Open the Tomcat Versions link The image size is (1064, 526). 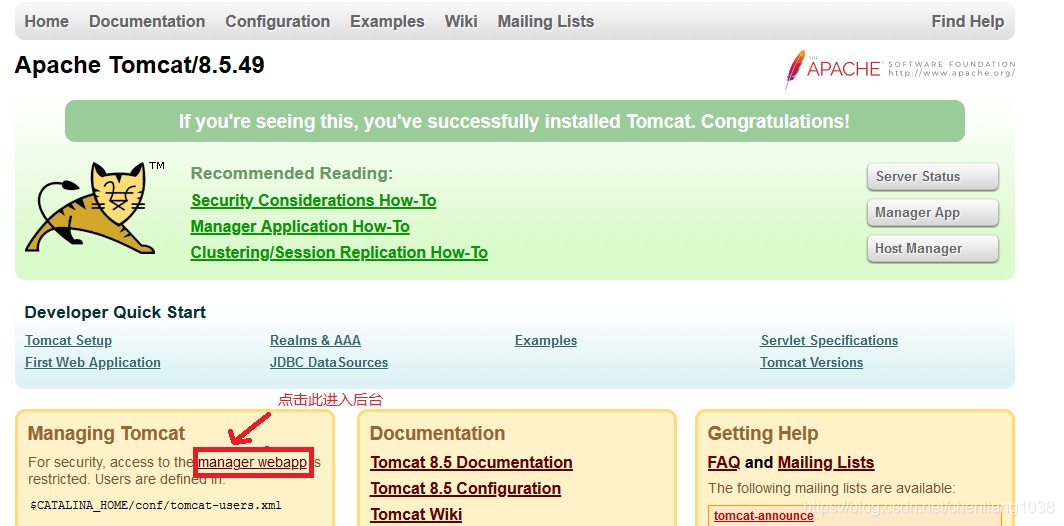(812, 362)
